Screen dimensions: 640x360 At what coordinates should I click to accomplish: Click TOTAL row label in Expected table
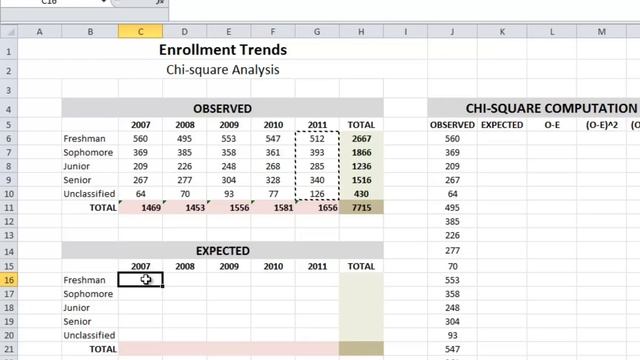point(103,349)
